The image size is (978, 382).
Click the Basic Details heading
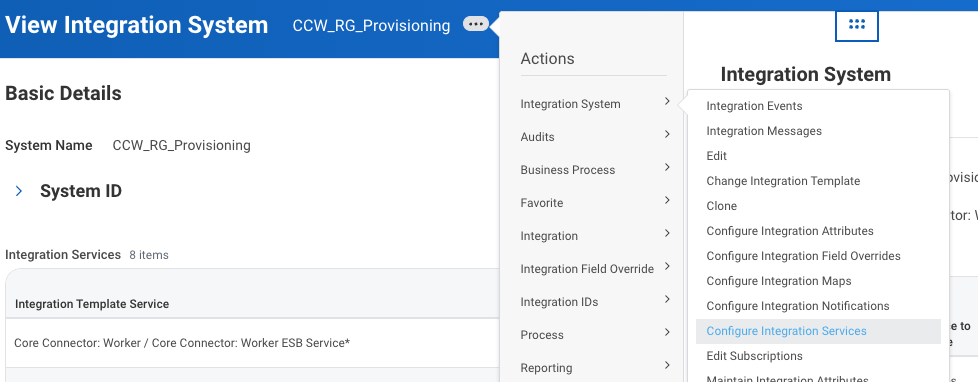[63, 93]
